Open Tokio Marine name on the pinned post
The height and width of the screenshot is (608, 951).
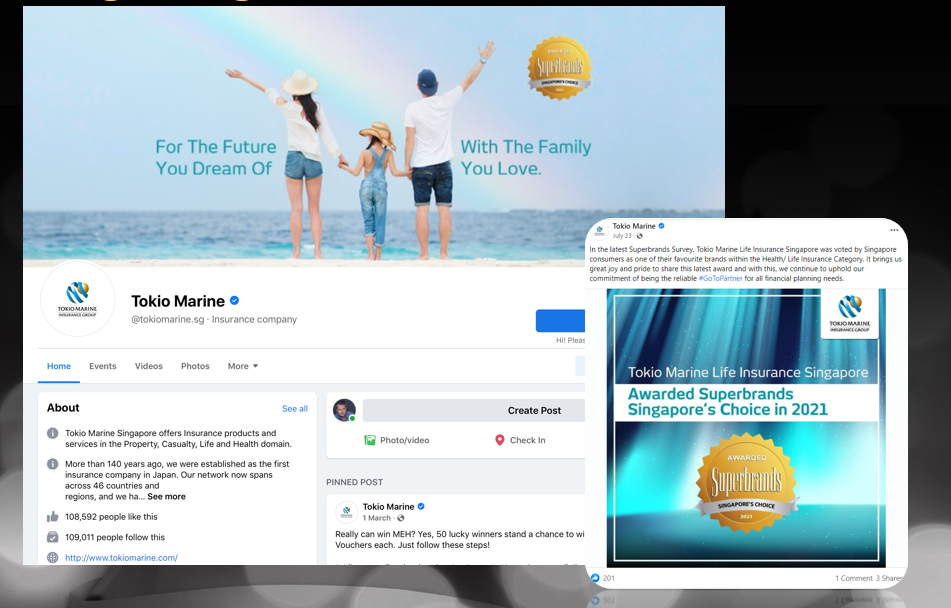(388, 507)
